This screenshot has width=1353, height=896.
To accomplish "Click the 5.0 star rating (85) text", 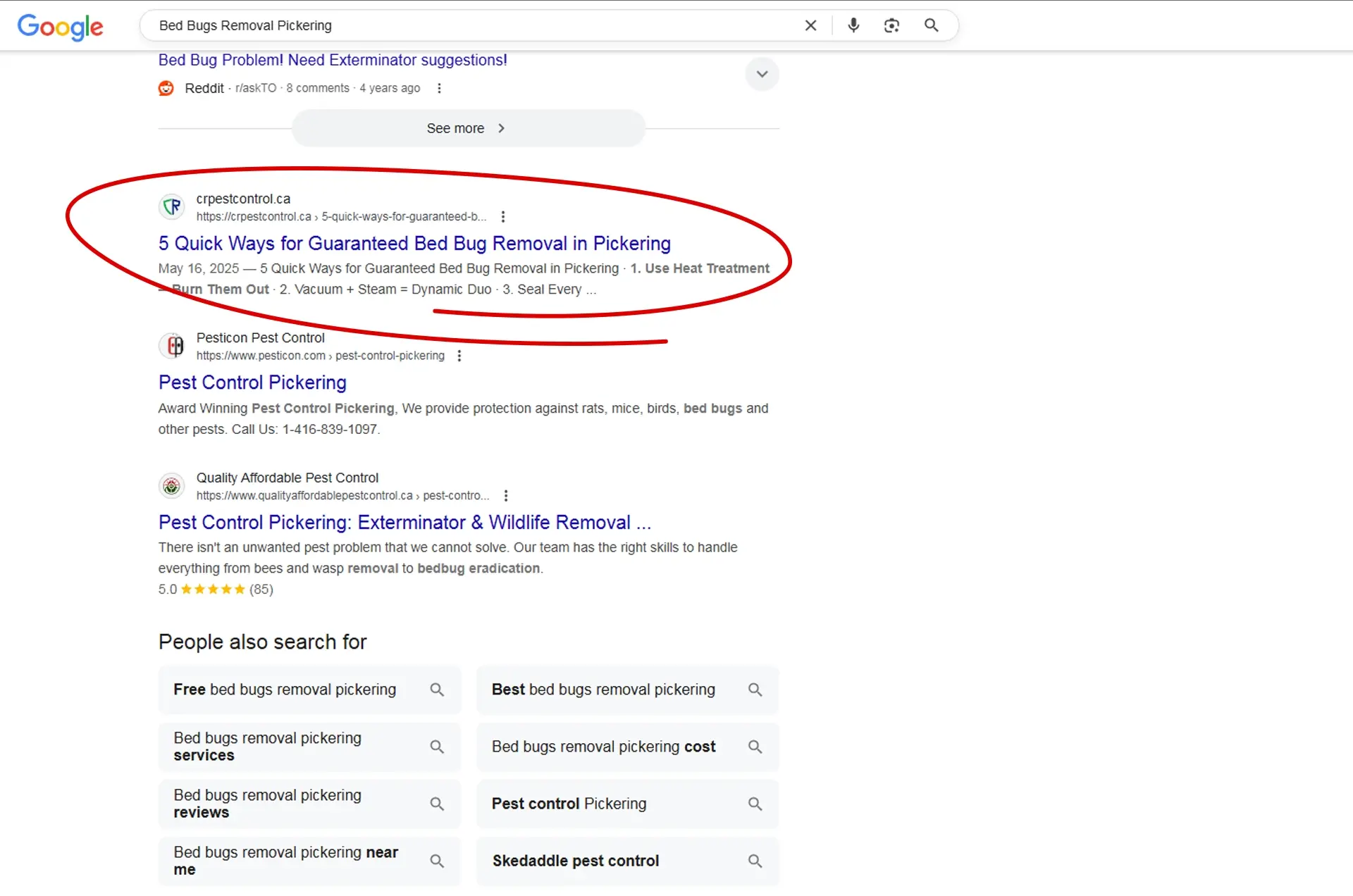I will click(216, 590).
